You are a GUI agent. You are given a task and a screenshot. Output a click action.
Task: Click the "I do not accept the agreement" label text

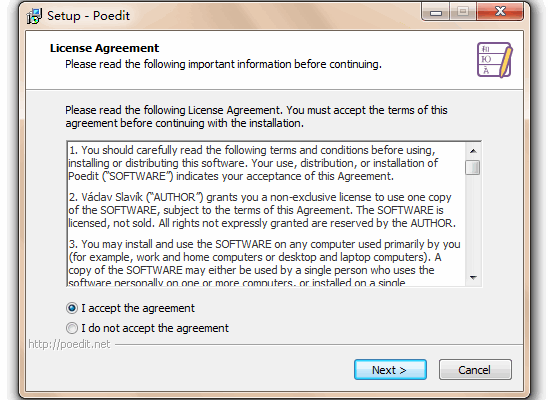(x=155, y=328)
